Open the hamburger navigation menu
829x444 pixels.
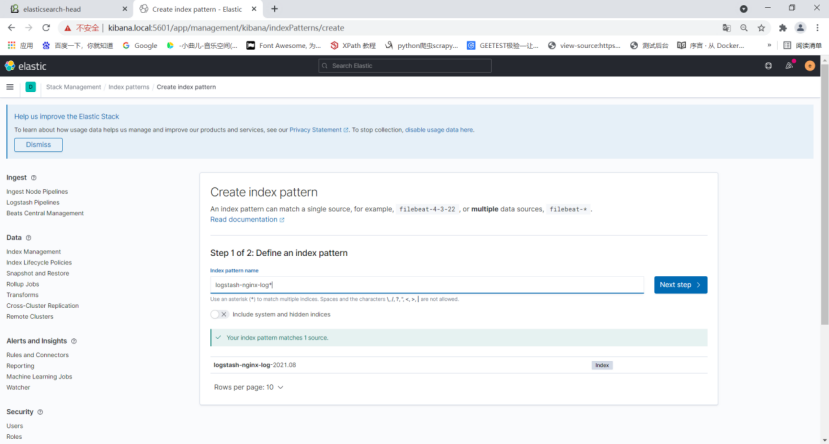click(10, 87)
